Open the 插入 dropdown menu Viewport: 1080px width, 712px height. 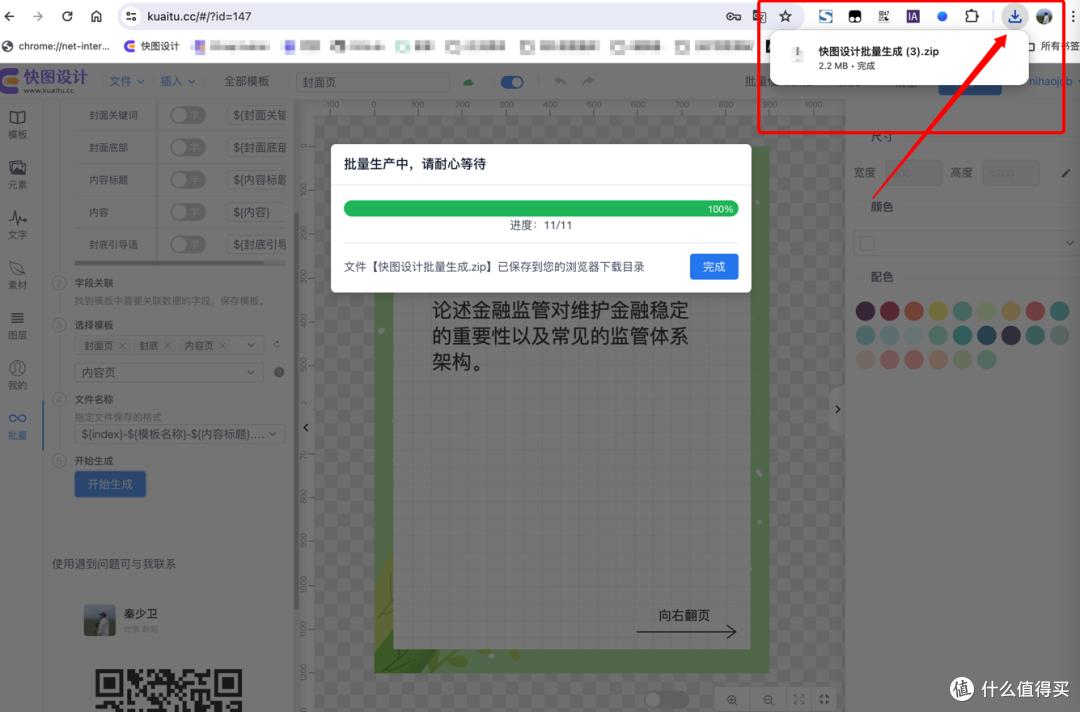[178, 81]
